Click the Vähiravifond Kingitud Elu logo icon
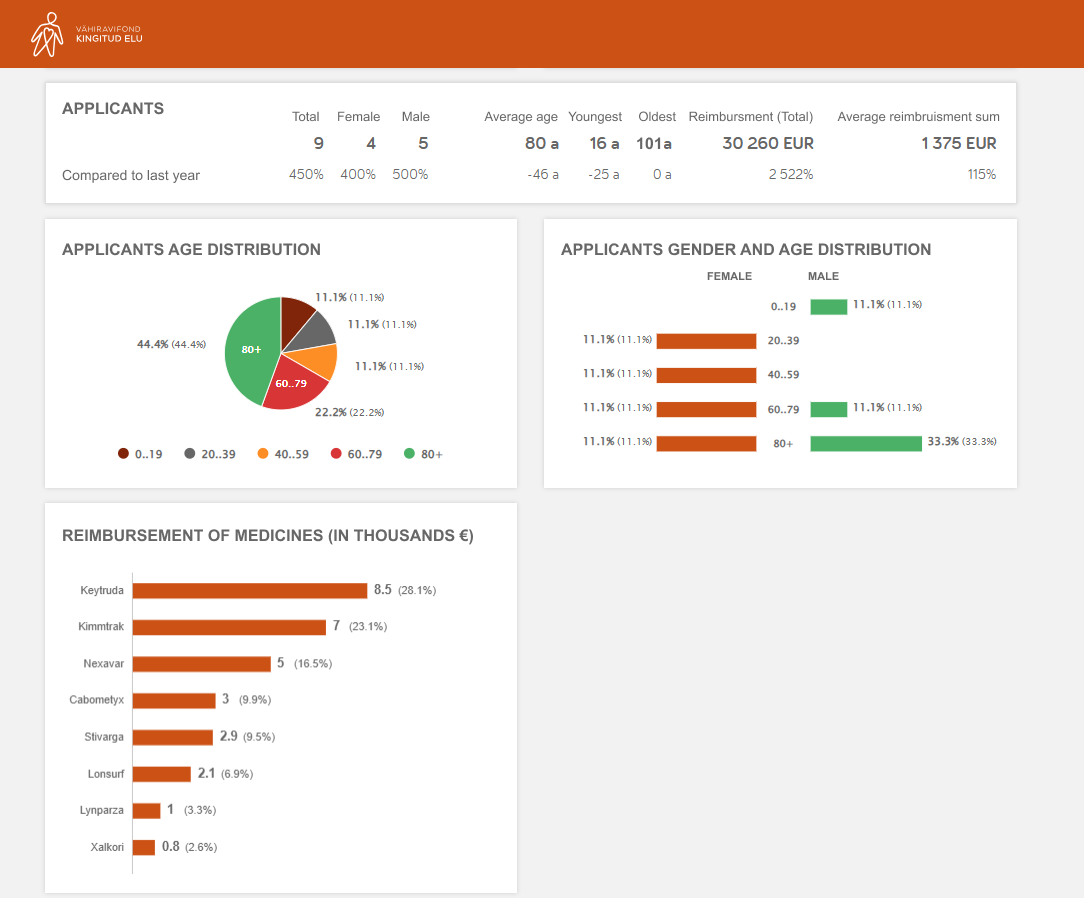The height and width of the screenshot is (898, 1084). click(x=47, y=35)
